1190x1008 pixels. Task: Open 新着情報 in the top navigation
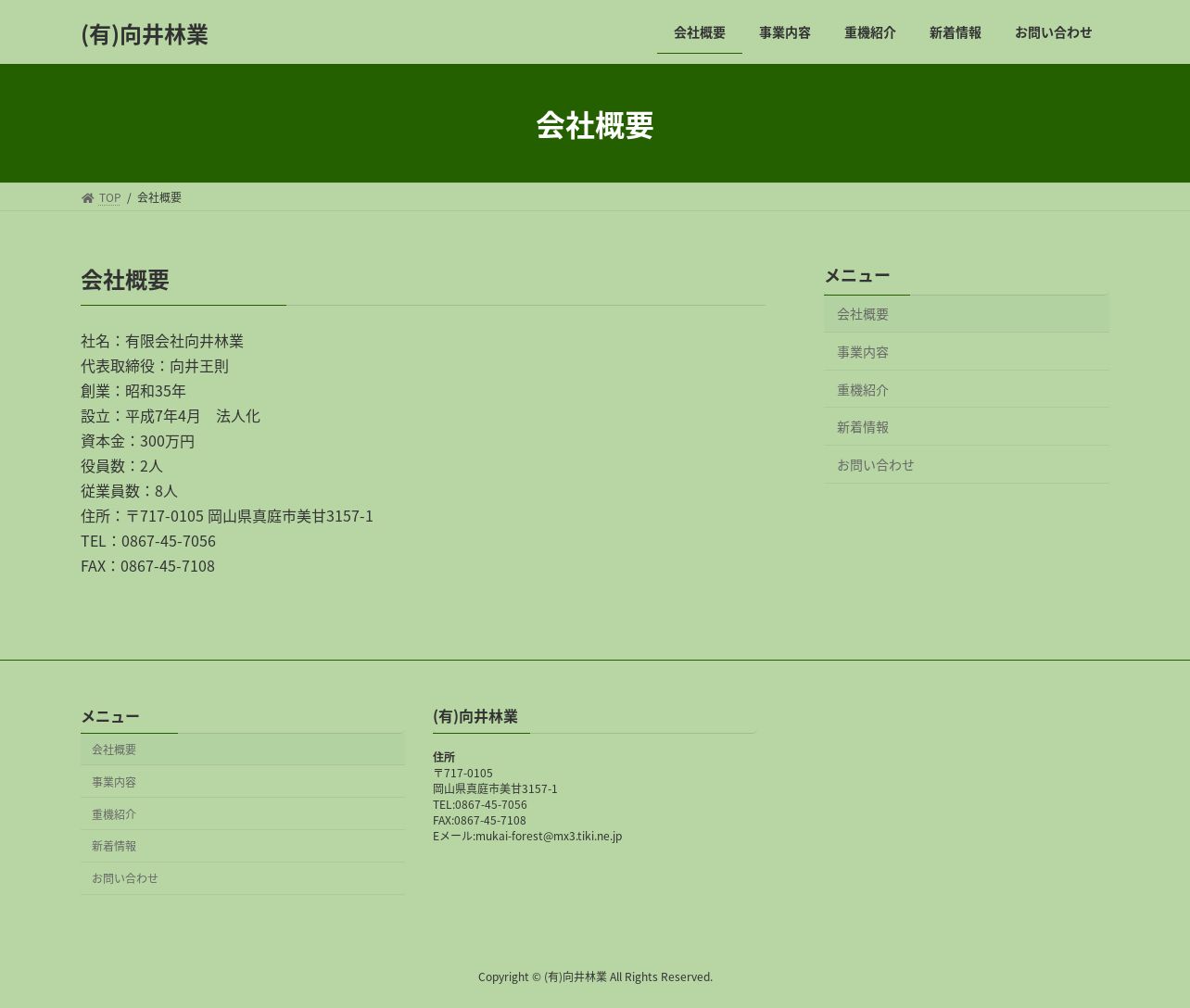click(956, 32)
